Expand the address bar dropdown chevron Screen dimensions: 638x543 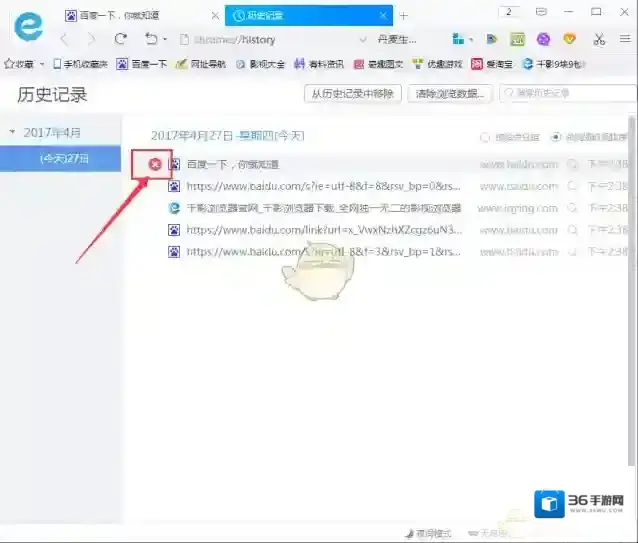[363, 39]
